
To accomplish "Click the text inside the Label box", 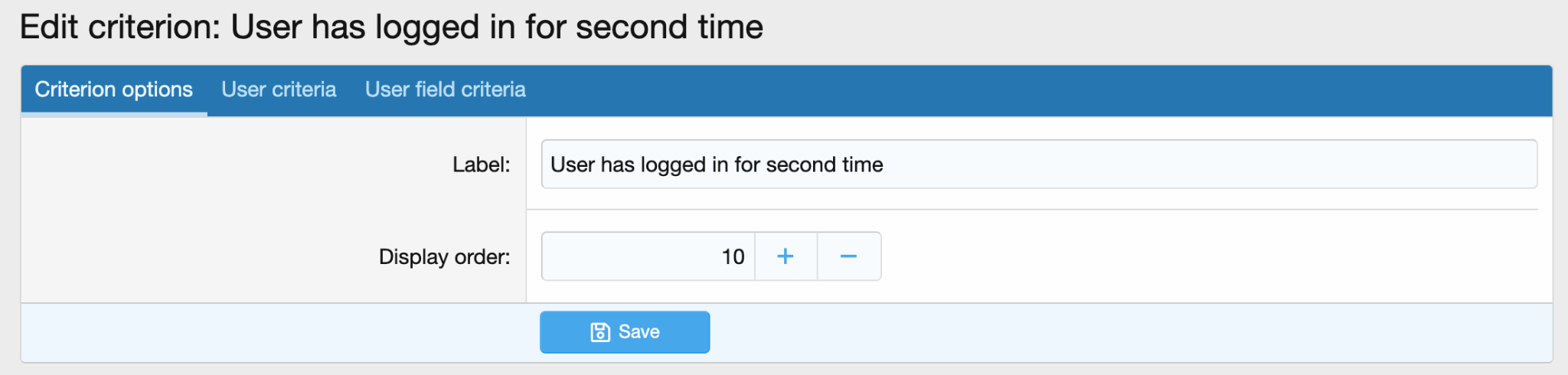I will coord(717,165).
